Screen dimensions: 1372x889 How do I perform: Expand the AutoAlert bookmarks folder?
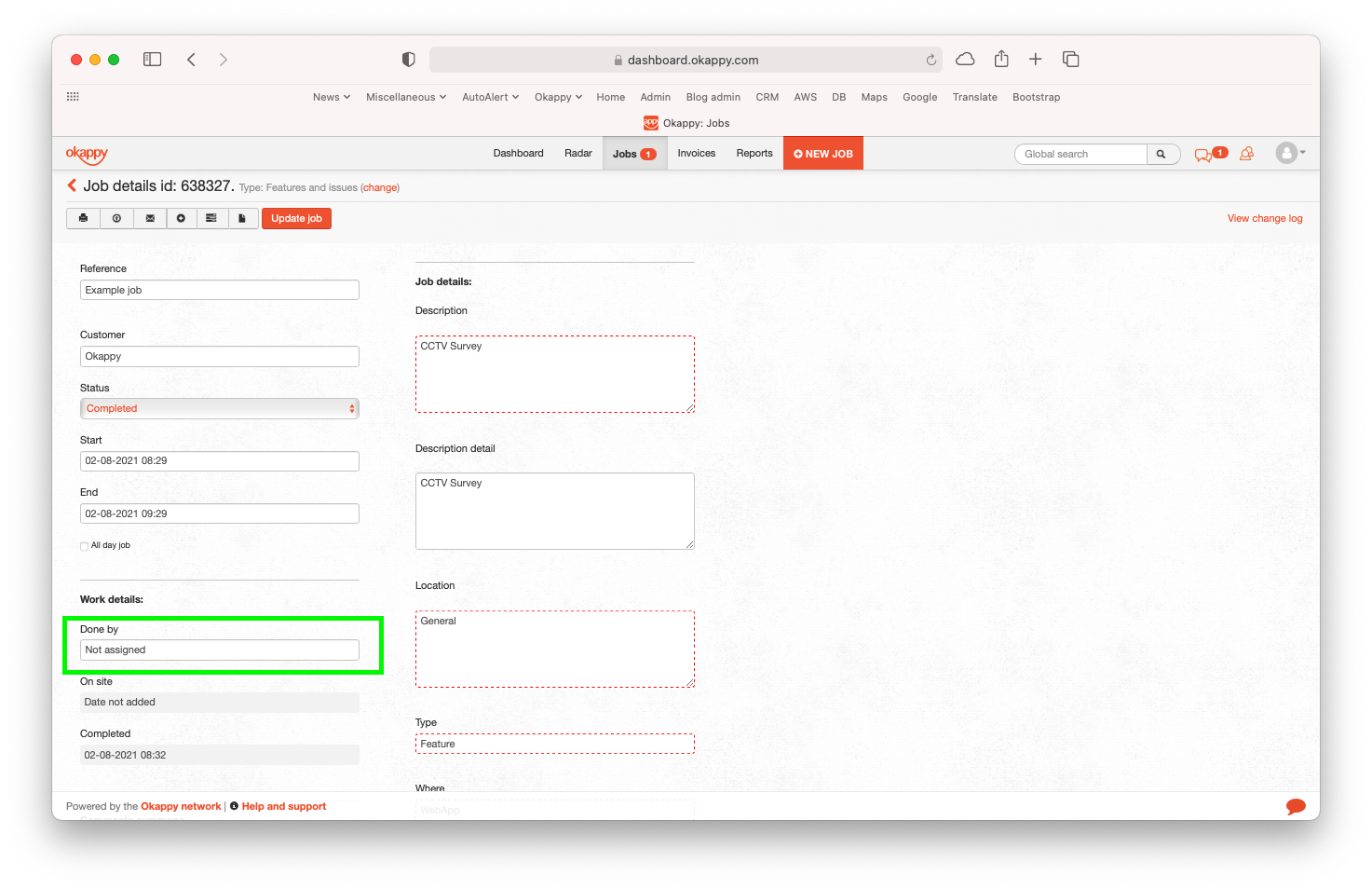[491, 97]
